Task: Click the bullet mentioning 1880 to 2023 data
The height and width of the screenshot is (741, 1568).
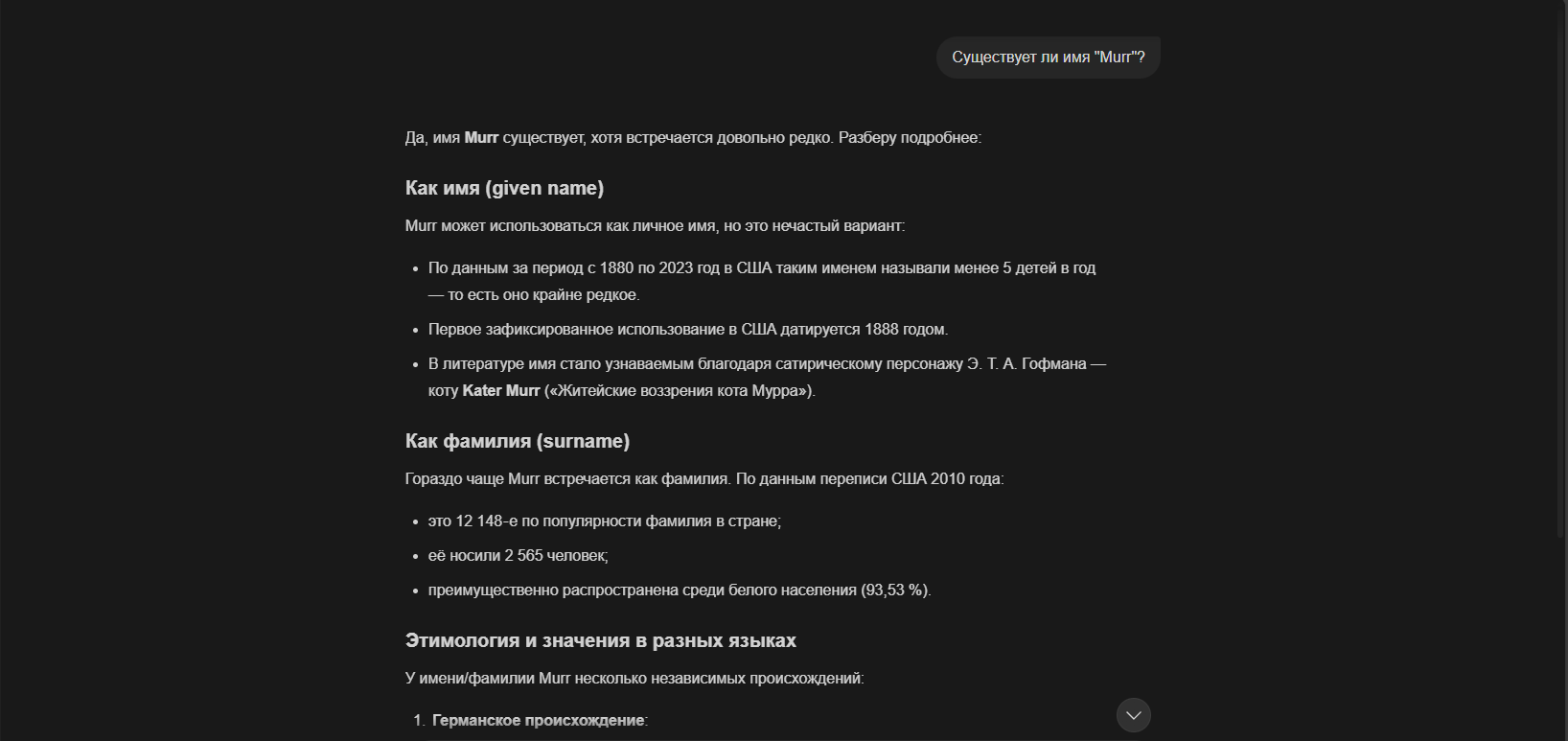Action: [761, 268]
